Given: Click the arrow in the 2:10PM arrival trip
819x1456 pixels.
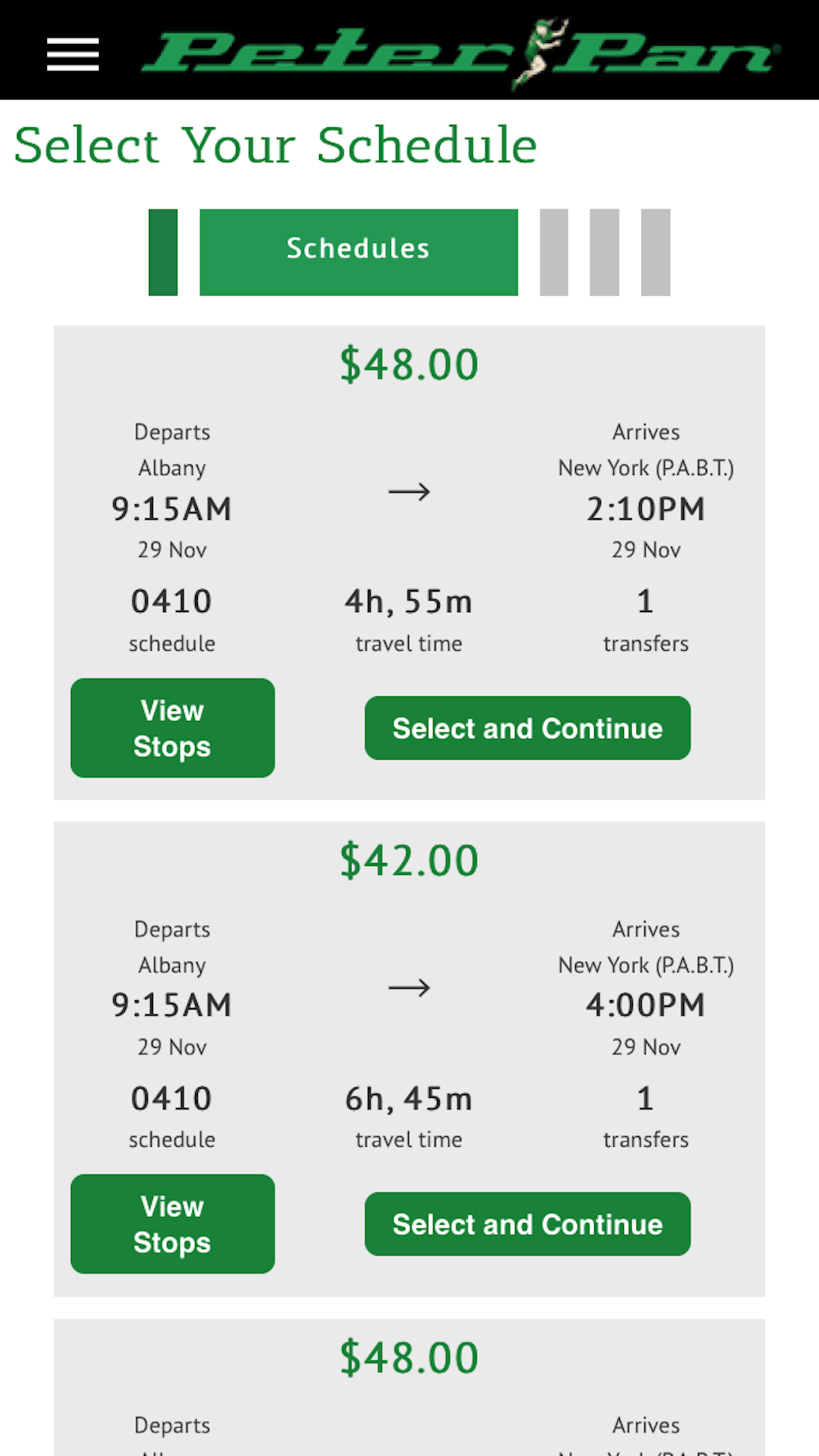Looking at the screenshot, I should click(409, 491).
